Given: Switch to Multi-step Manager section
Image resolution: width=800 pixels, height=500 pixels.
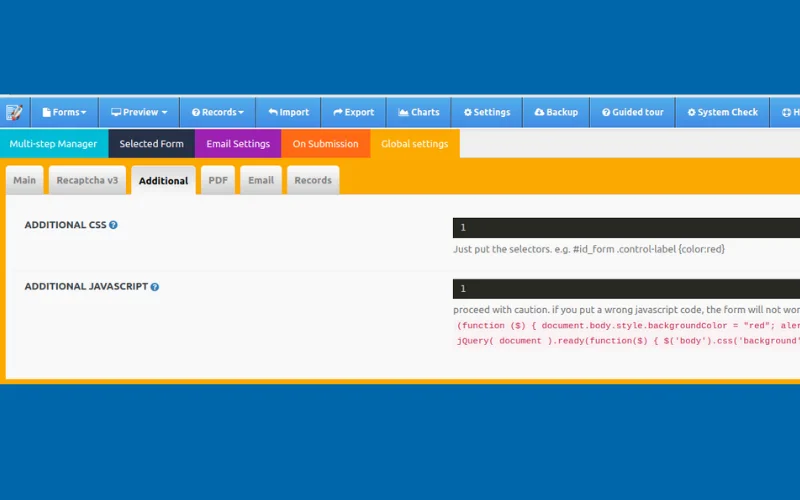Looking at the screenshot, I should pyautogui.click(x=54, y=144).
